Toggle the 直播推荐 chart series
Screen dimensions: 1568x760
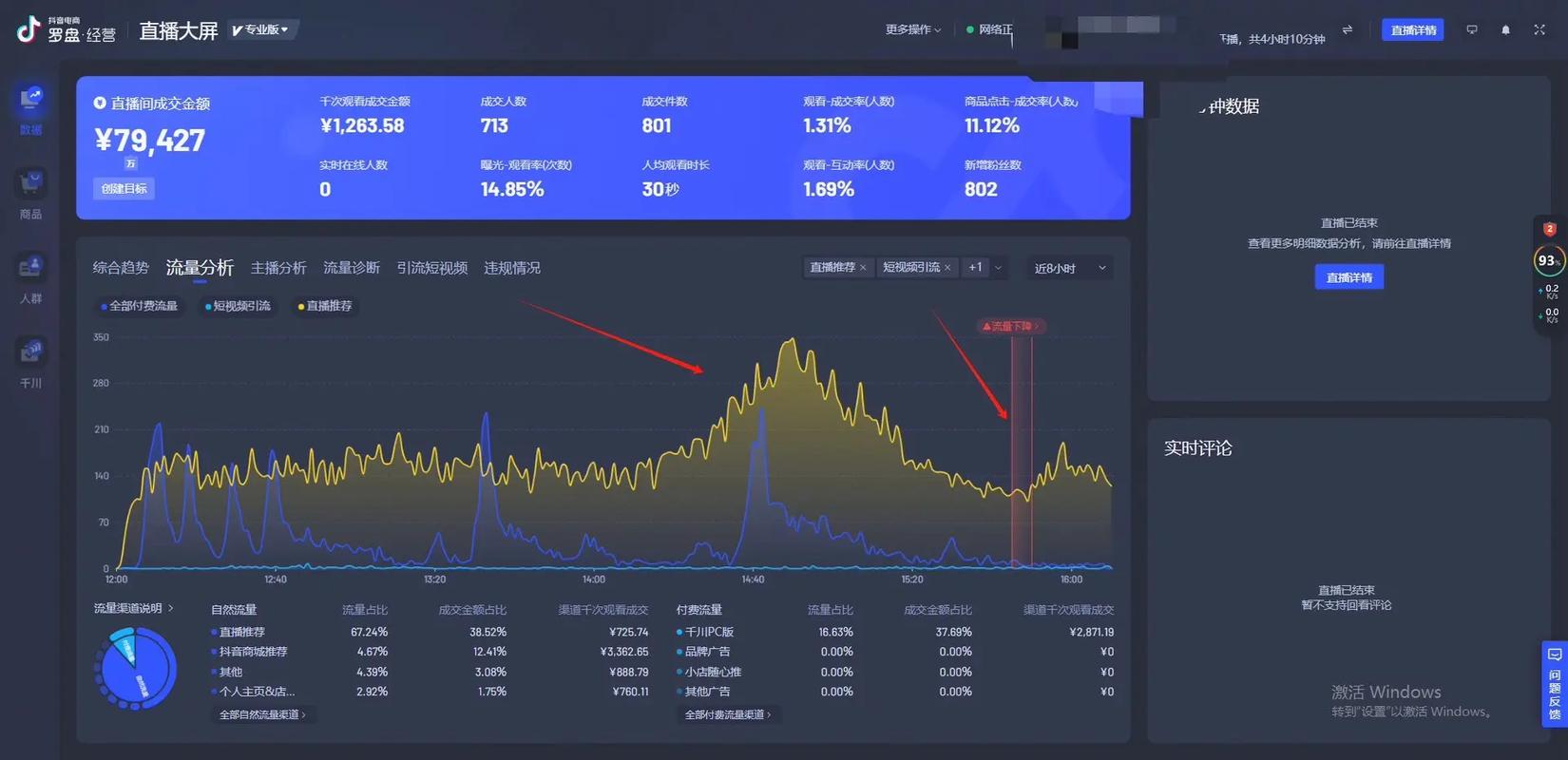pyautogui.click(x=325, y=306)
